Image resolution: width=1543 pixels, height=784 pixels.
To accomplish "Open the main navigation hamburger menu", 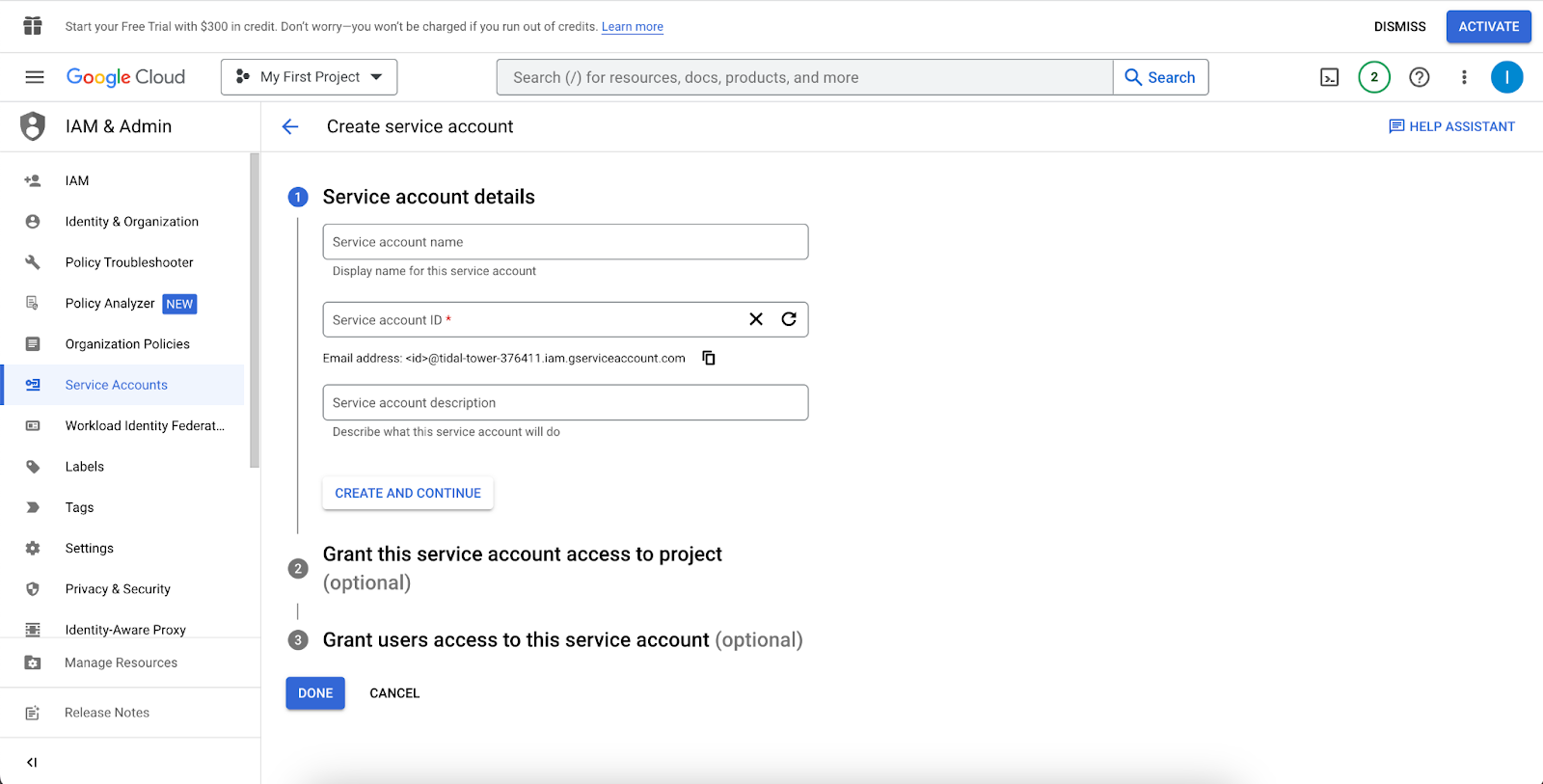I will pyautogui.click(x=35, y=77).
